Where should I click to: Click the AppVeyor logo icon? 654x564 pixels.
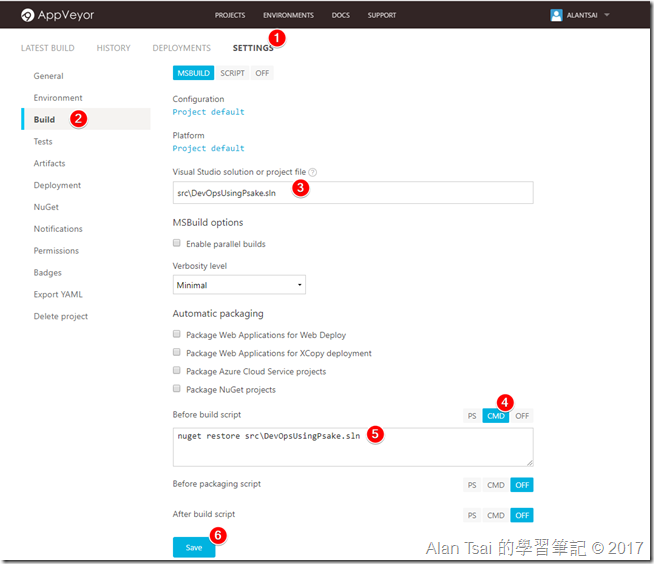(27, 15)
